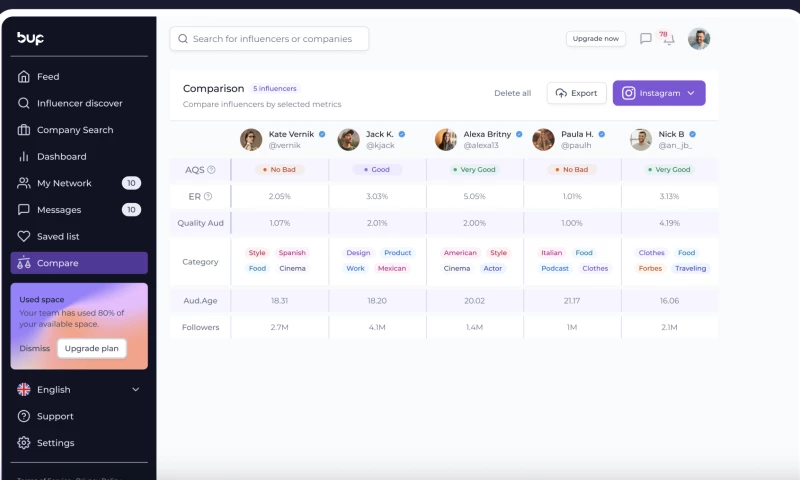Click Kate Vernik's Spanish category tag
Image resolution: width=800 pixels, height=480 pixels.
292,252
